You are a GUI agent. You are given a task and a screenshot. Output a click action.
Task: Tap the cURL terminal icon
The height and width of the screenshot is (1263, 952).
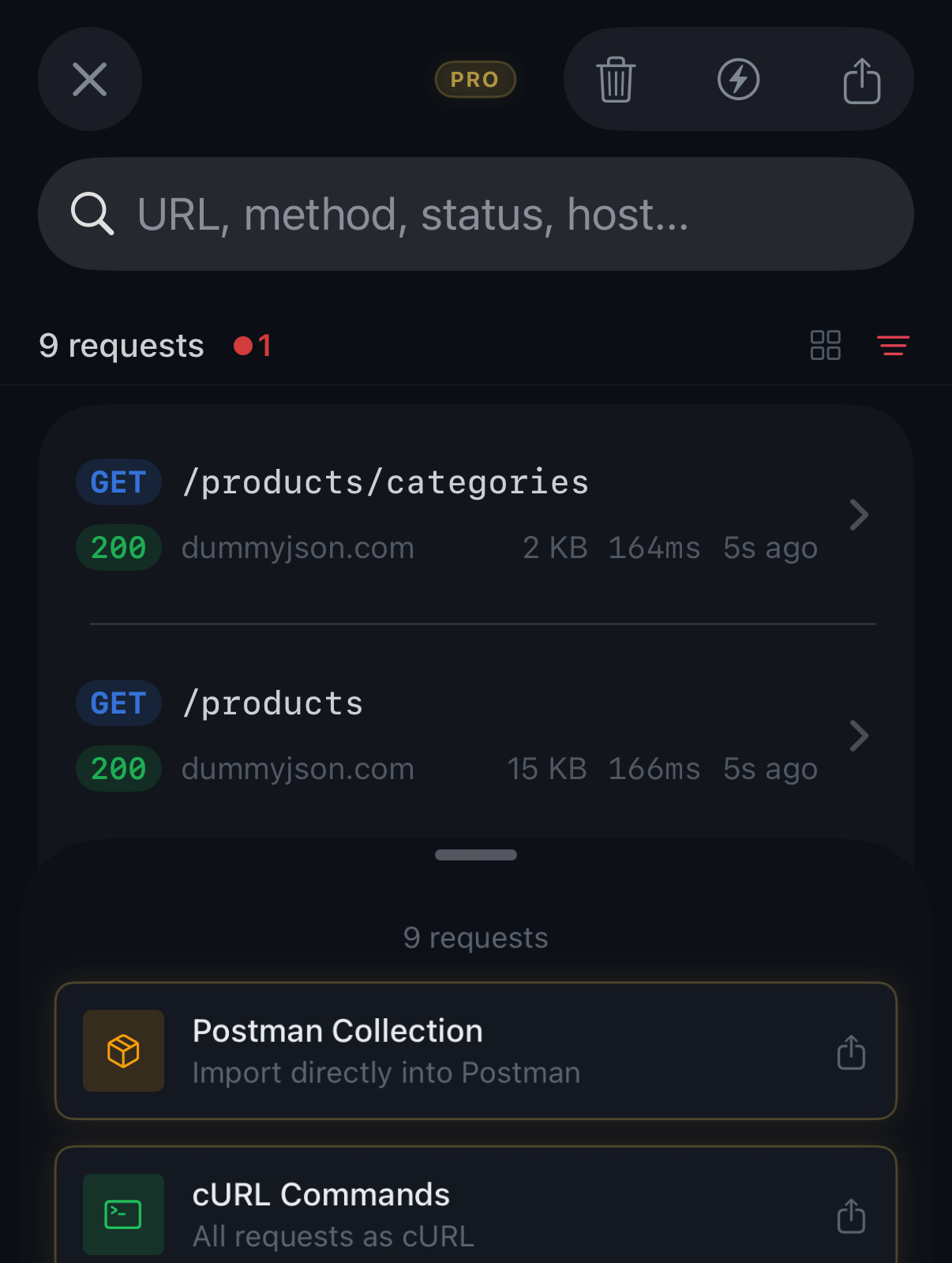click(x=123, y=1214)
